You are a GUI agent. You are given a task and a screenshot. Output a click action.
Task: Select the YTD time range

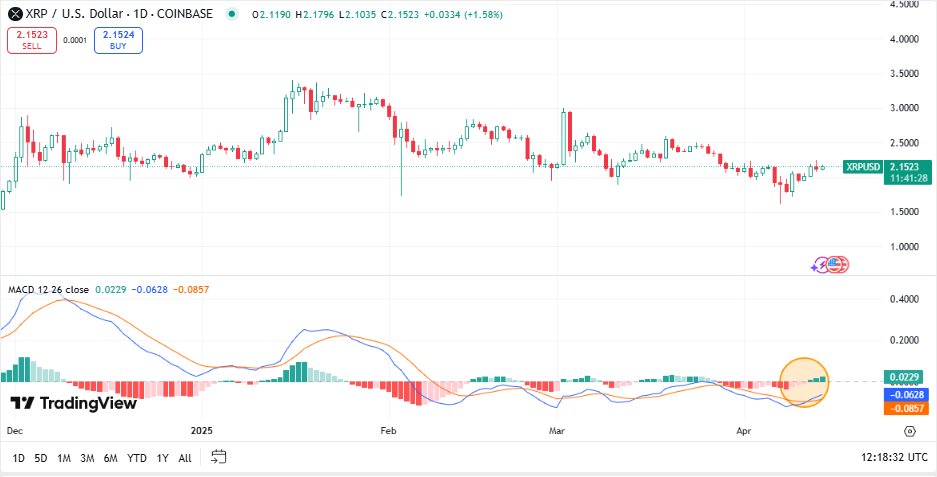[x=137, y=458]
